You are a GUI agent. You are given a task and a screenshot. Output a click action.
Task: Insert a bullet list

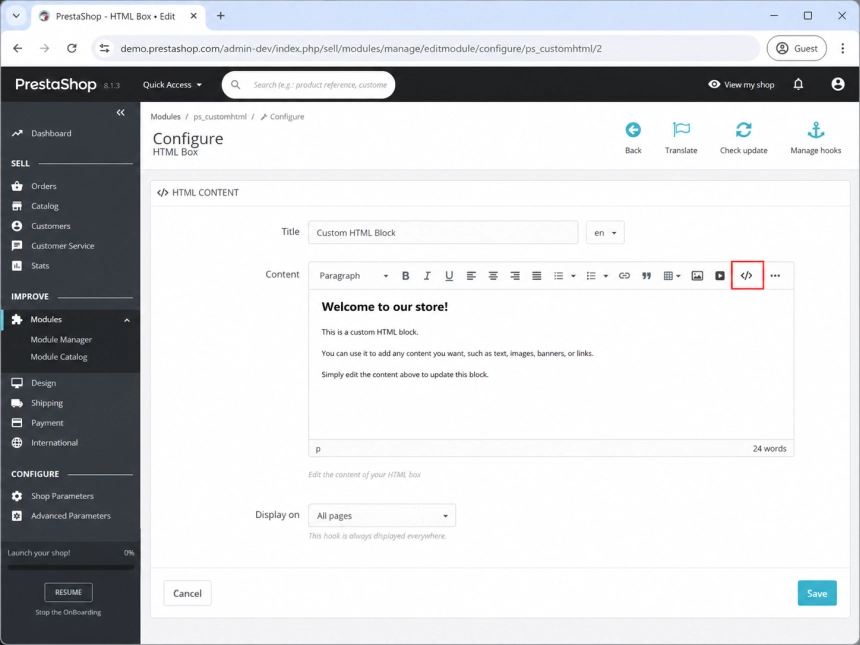click(x=558, y=275)
